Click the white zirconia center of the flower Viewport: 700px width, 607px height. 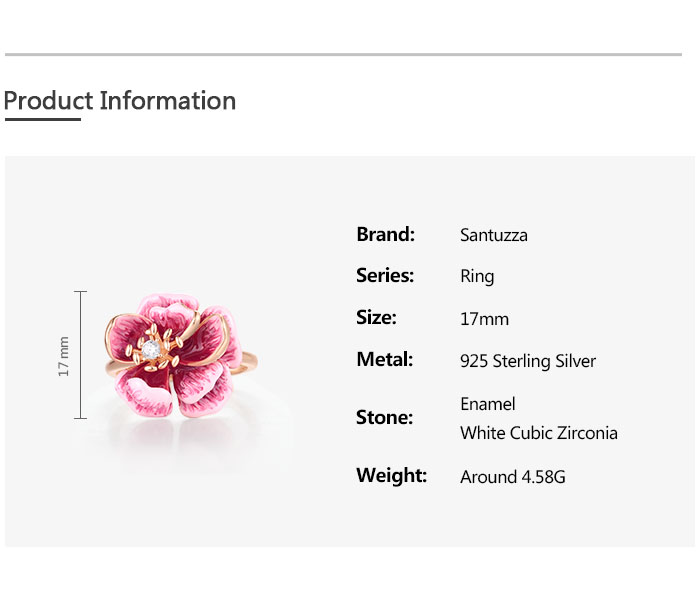pos(152,349)
